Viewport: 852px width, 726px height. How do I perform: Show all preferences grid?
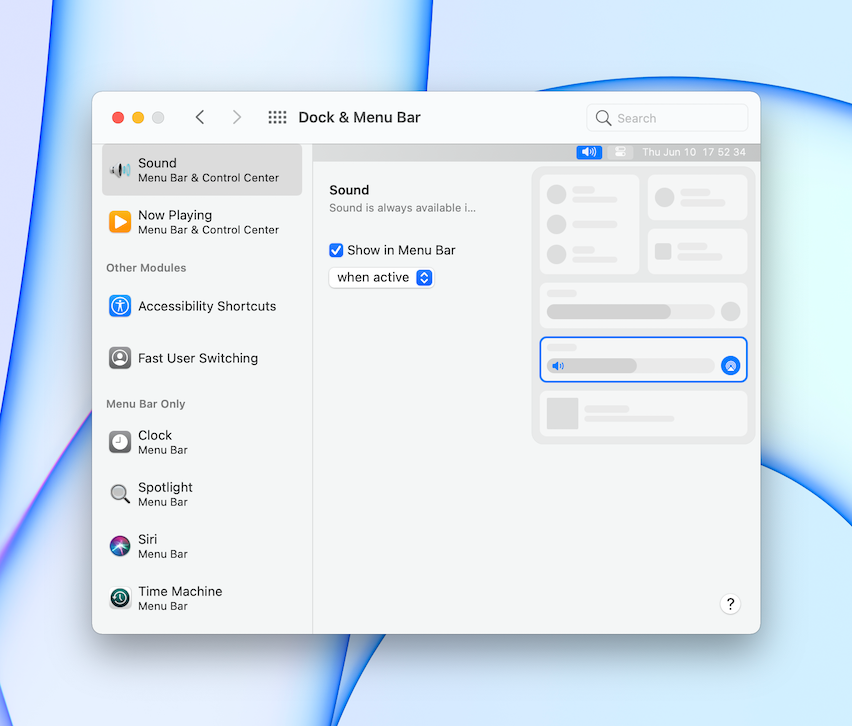tap(277, 117)
